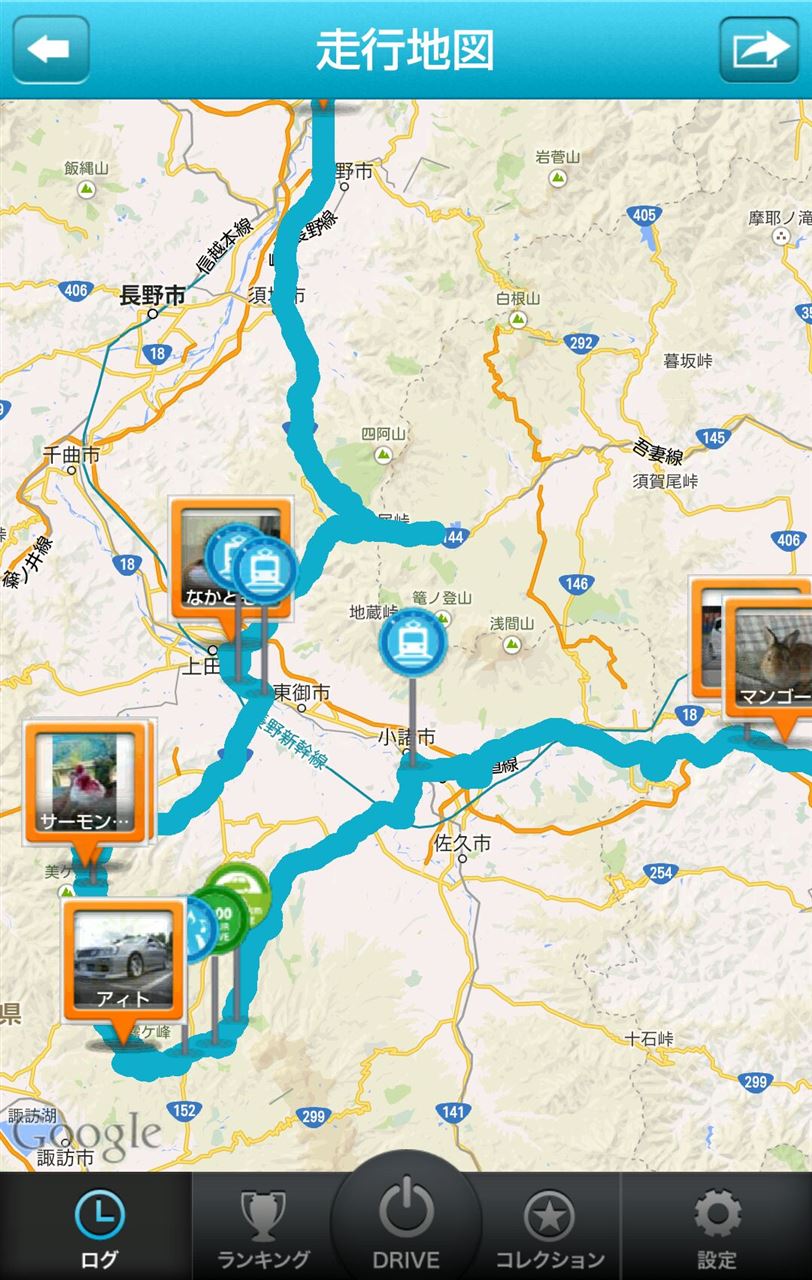The width and height of the screenshot is (812, 1280).
Task: Open the ランキング tab
Action: click(x=263, y=1227)
